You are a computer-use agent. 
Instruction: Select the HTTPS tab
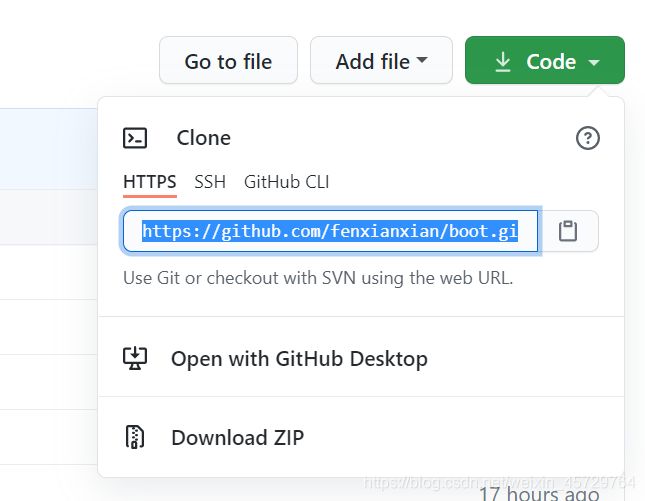150,182
